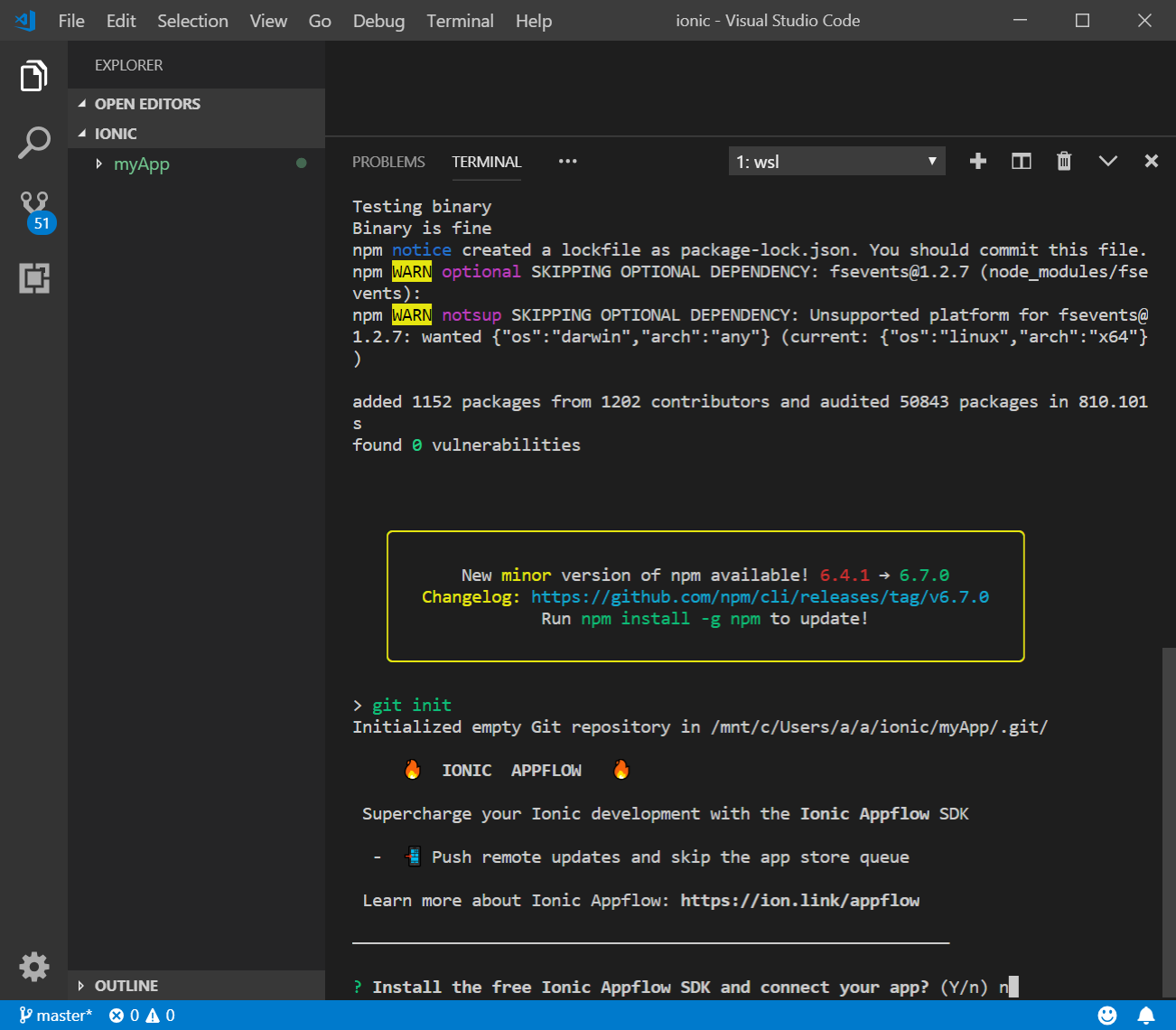Create a new terminal with plus icon
The image size is (1176, 1030).
977,162
